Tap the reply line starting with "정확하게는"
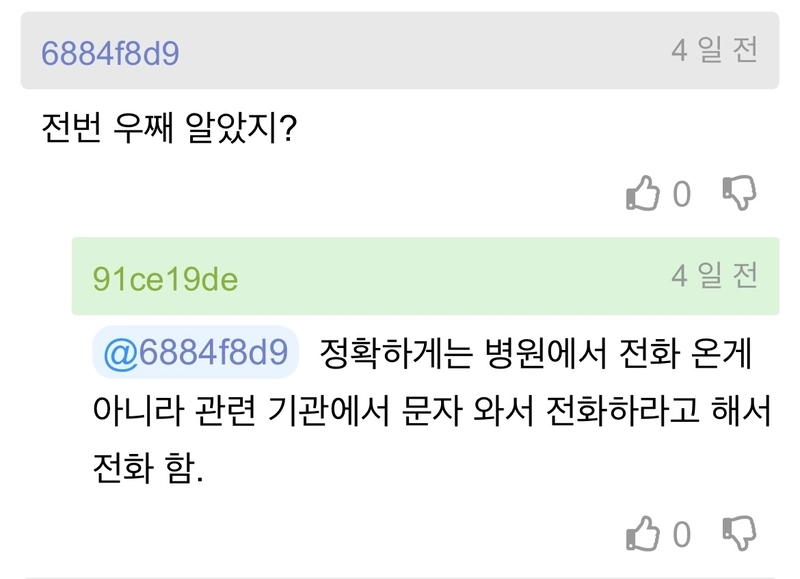Screen dimensions: 800x579 (536, 353)
